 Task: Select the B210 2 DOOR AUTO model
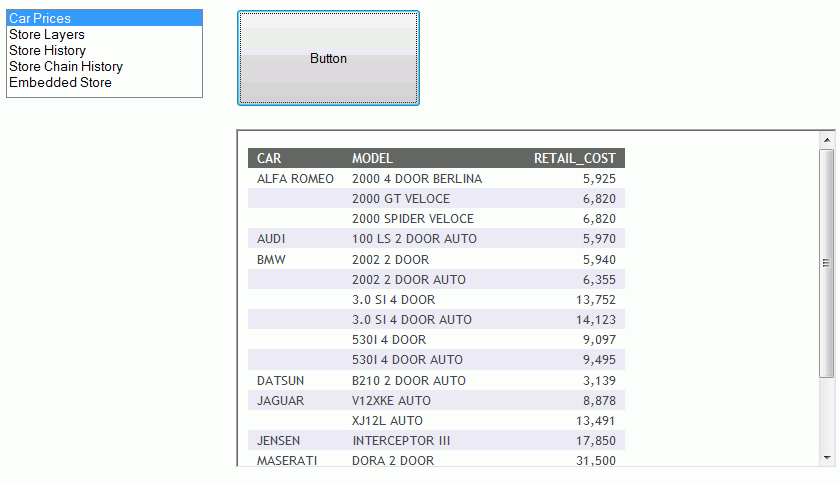coord(409,381)
